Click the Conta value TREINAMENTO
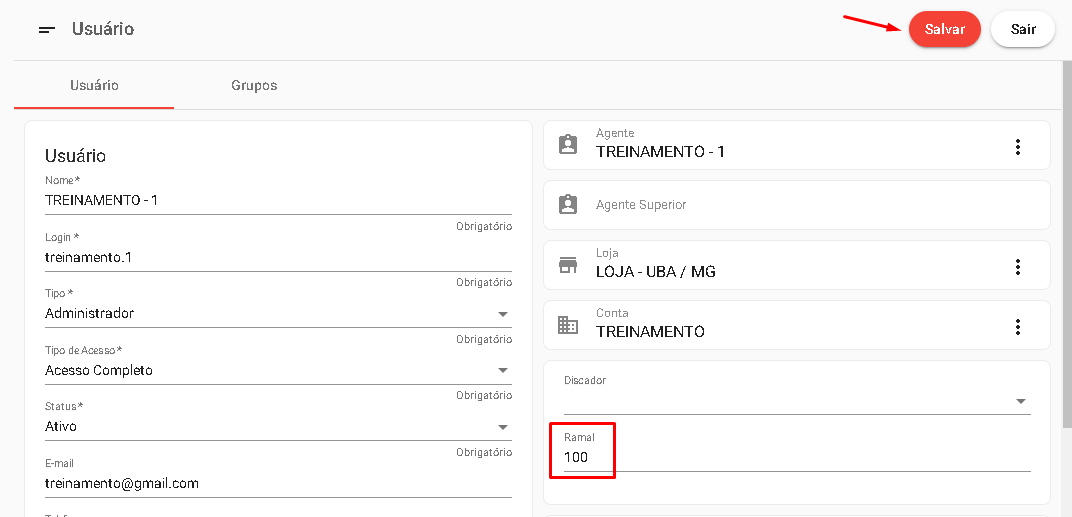 coord(650,332)
